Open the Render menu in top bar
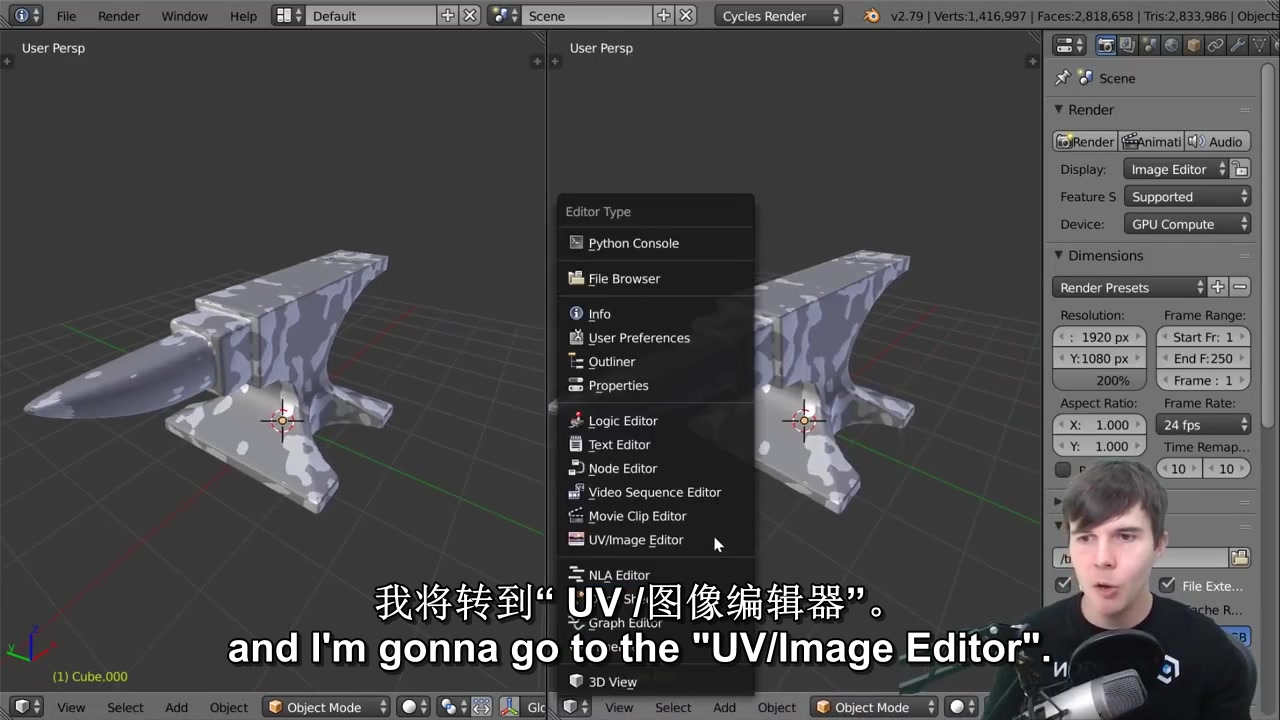The height and width of the screenshot is (720, 1280). [x=118, y=16]
